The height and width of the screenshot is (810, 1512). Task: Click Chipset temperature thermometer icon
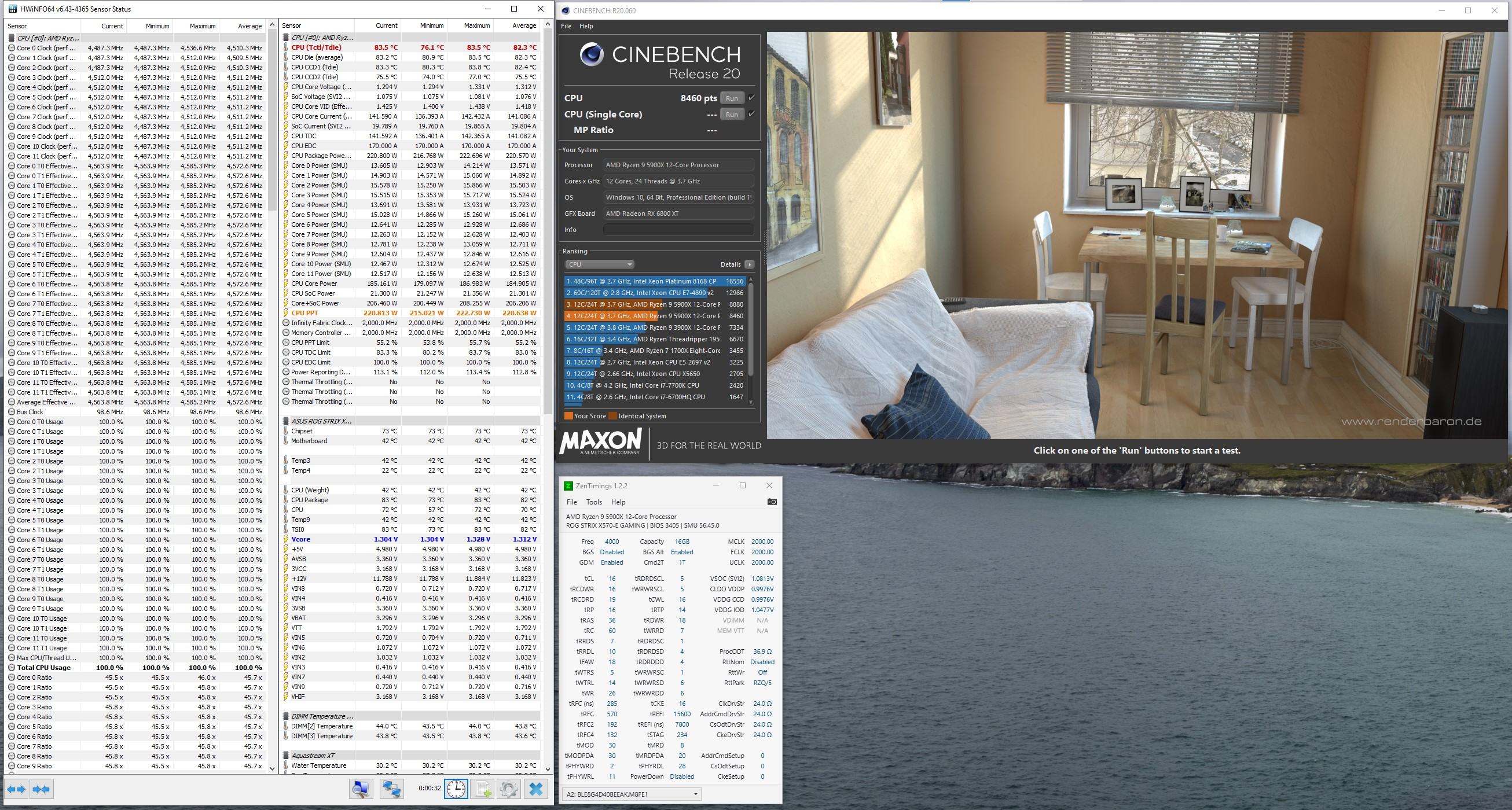coord(286,431)
